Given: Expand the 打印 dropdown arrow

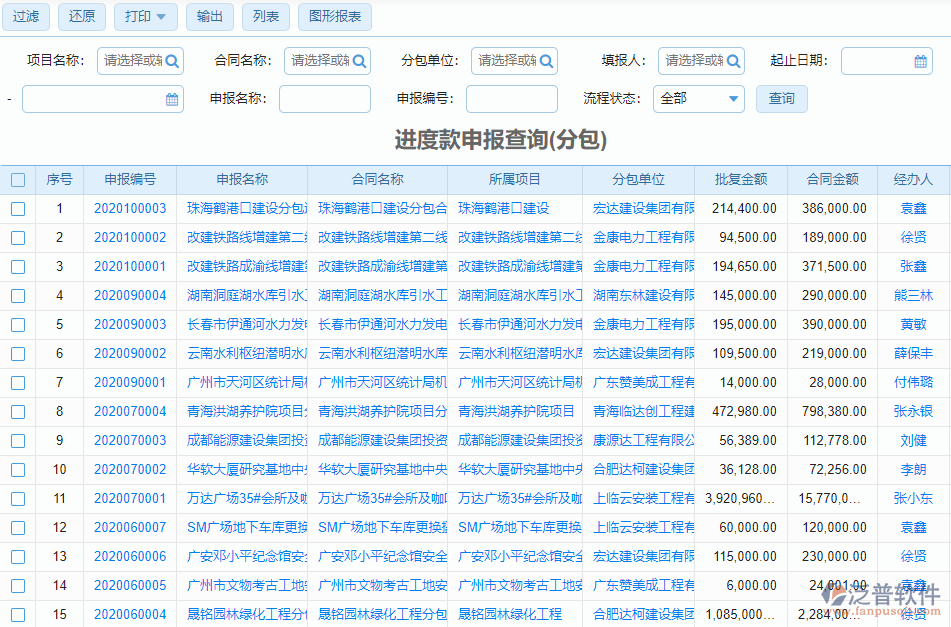Looking at the screenshot, I should pyautogui.click(x=160, y=17).
